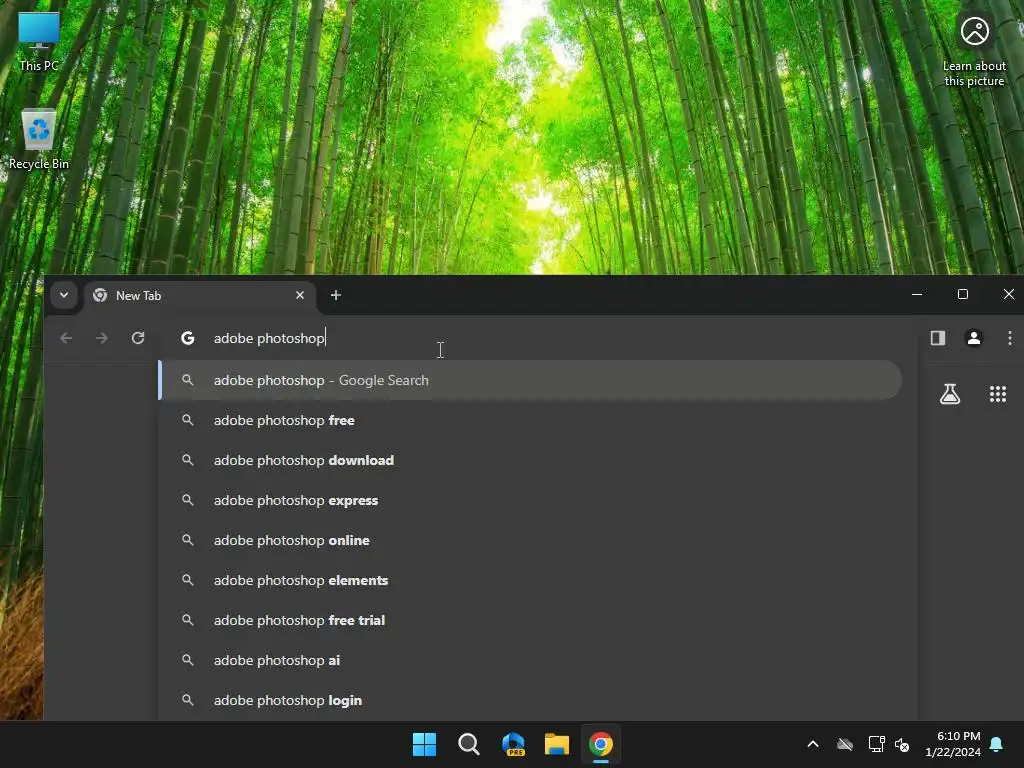Select 'adobe photoshop express' suggestion
Image resolution: width=1024 pixels, height=768 pixels.
point(530,500)
